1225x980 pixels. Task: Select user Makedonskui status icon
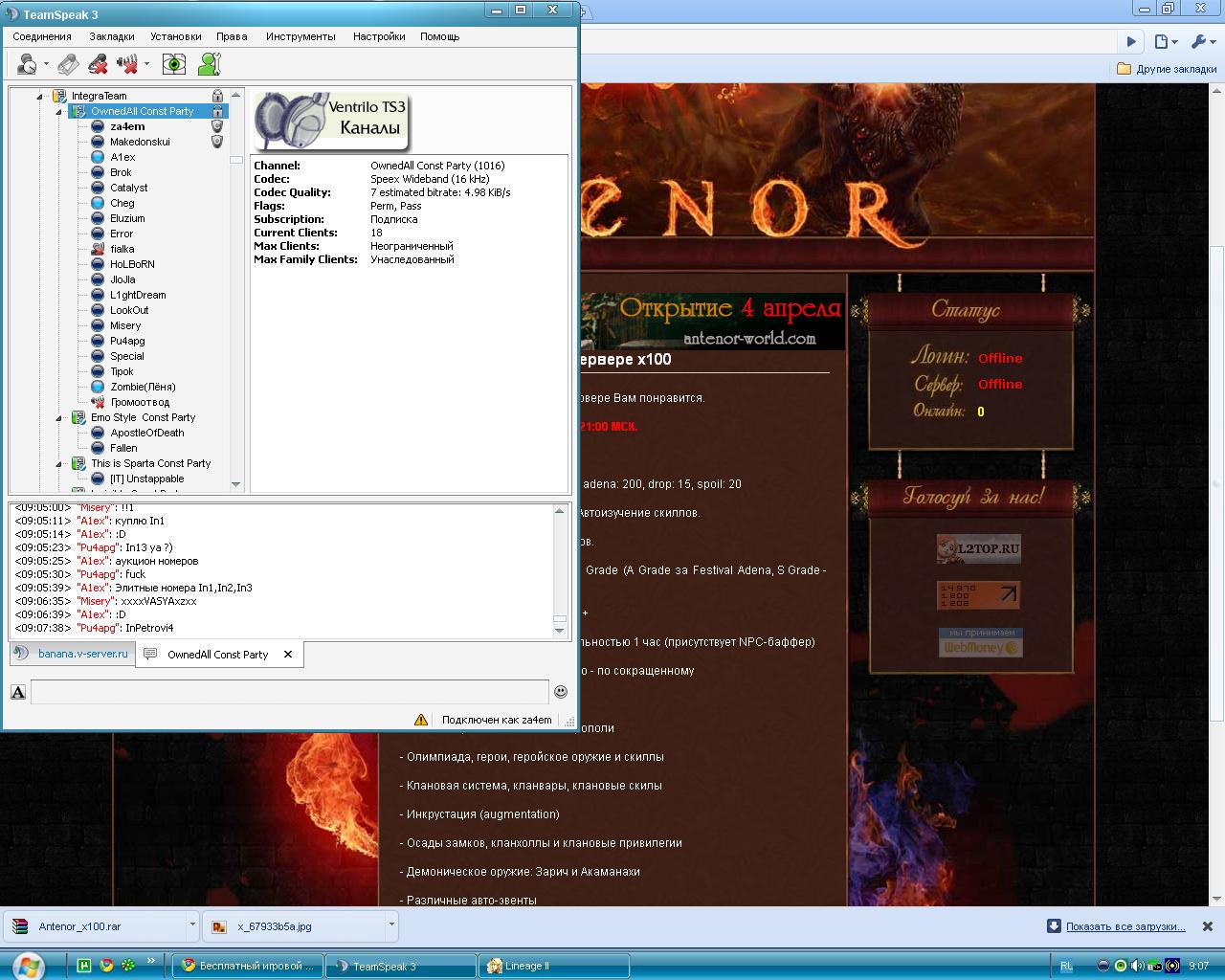[98, 142]
